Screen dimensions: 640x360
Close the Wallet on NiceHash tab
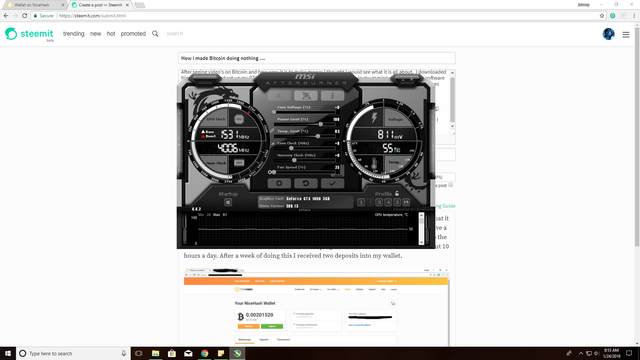click(63, 5)
